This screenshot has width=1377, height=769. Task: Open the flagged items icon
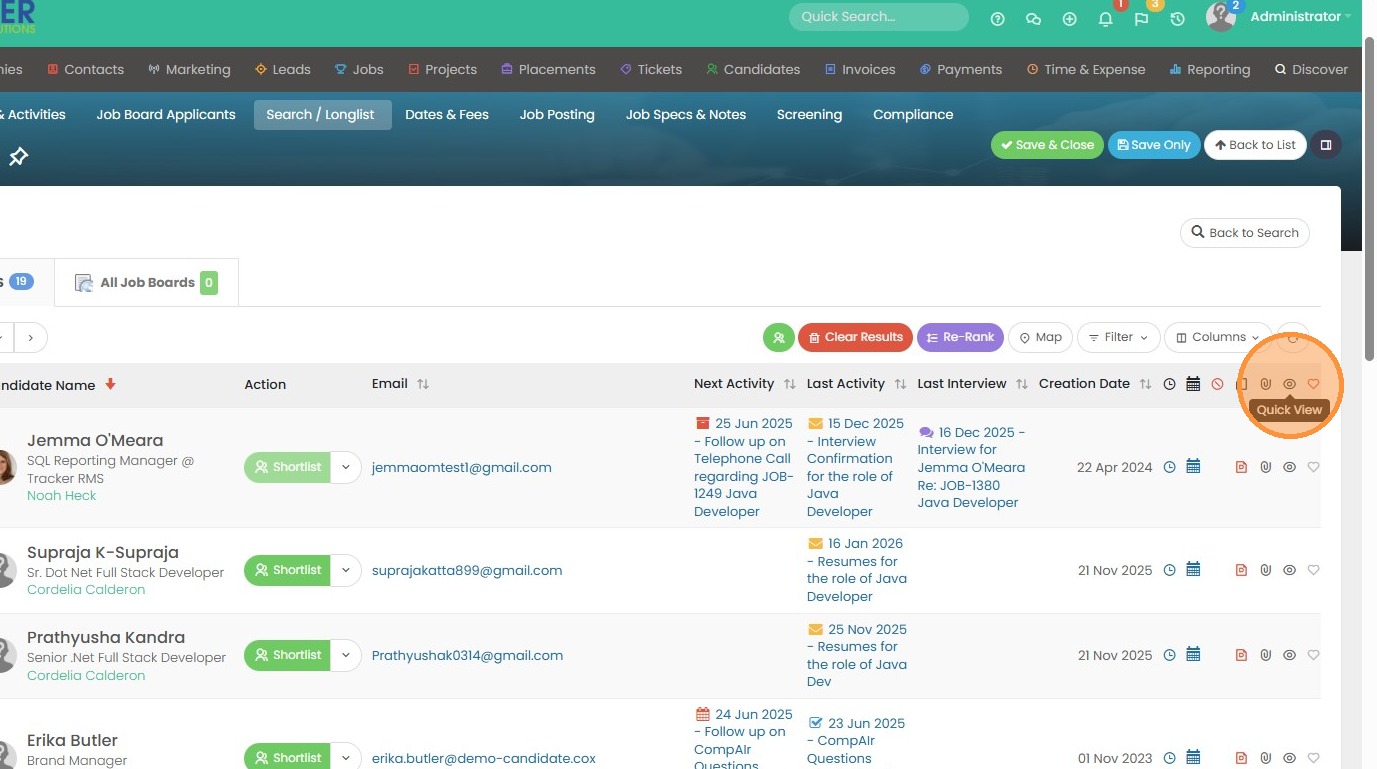click(x=1141, y=18)
